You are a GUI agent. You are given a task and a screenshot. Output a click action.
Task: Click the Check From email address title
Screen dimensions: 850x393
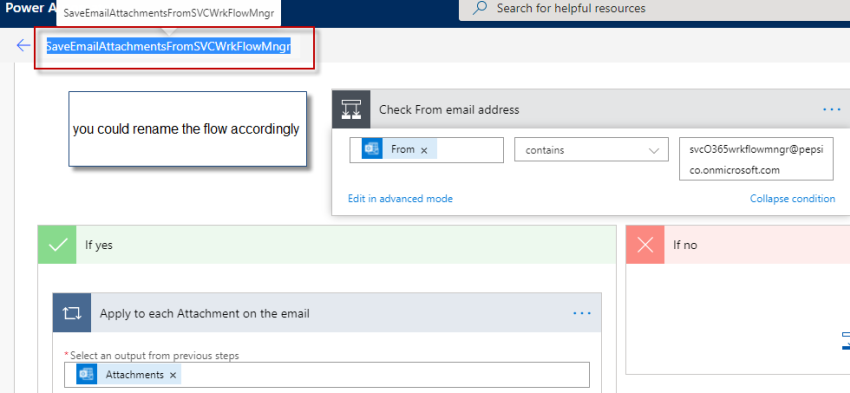click(449, 110)
